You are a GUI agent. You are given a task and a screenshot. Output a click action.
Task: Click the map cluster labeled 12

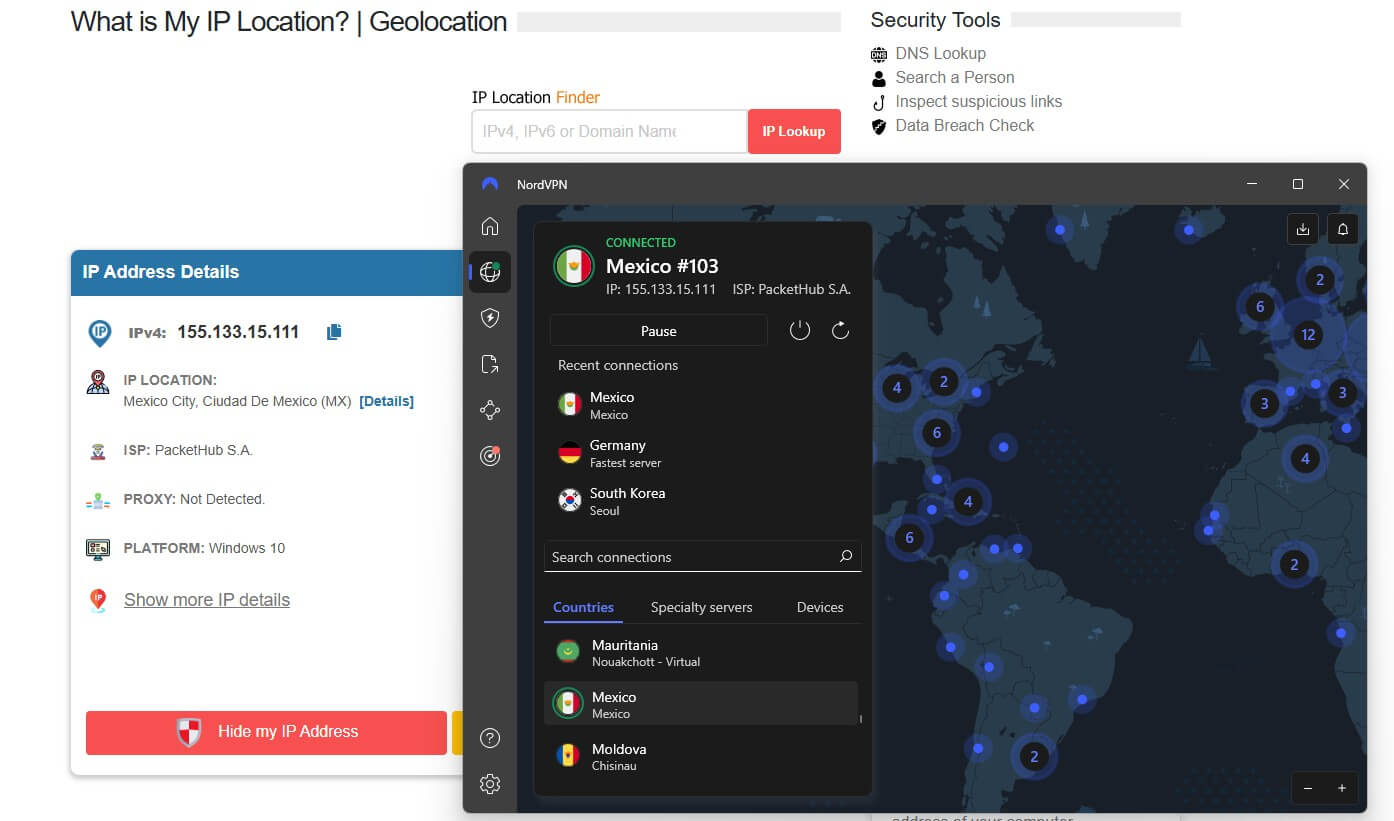(1307, 335)
